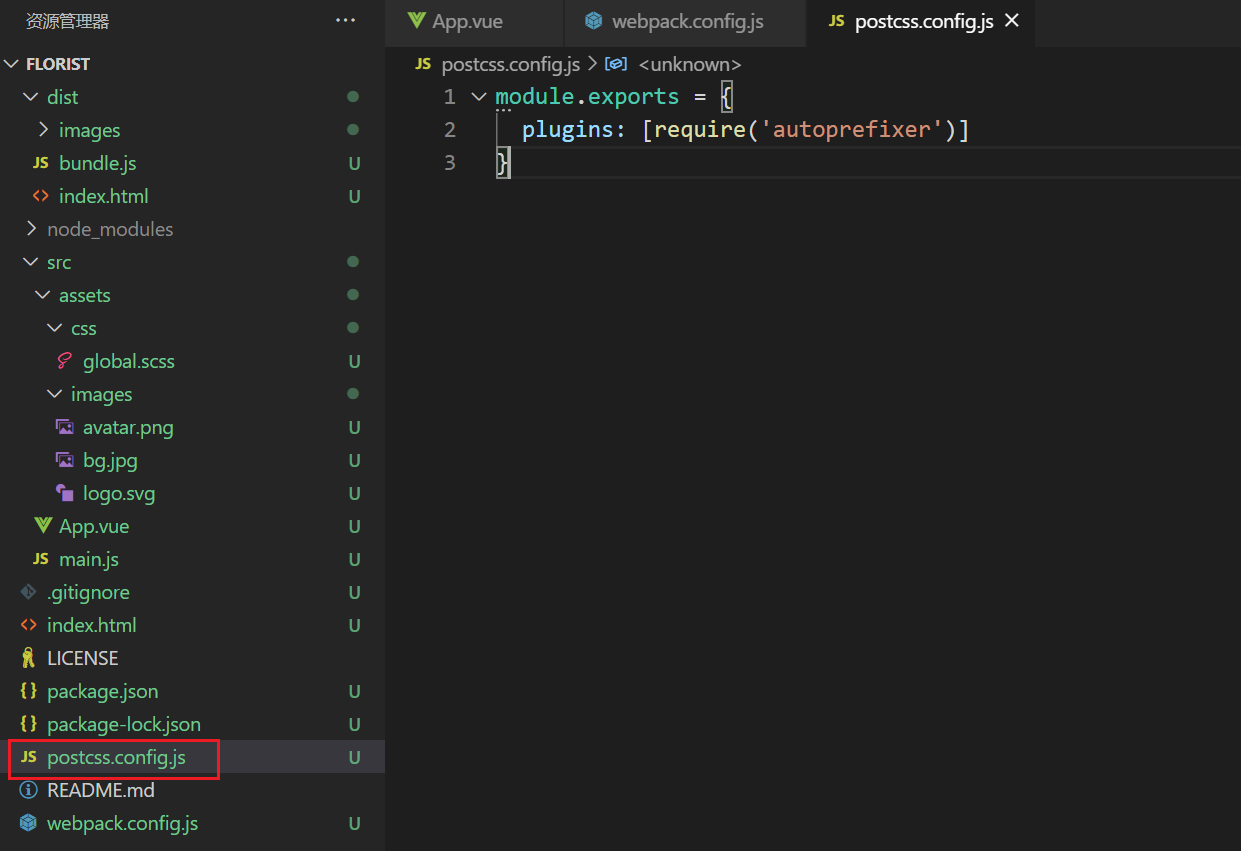The width and height of the screenshot is (1241, 851).
Task: Expand the node_modules folder
Action: tap(31, 229)
